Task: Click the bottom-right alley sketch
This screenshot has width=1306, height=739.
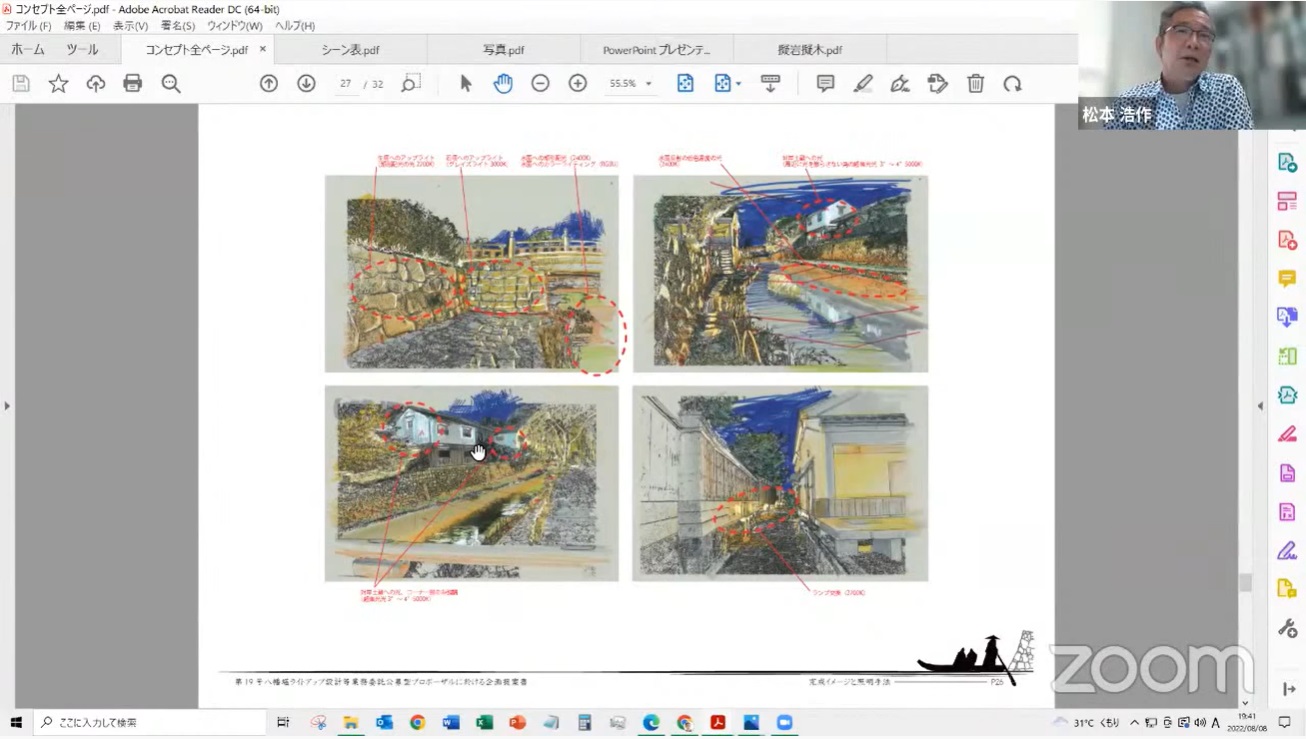Action: (780, 483)
